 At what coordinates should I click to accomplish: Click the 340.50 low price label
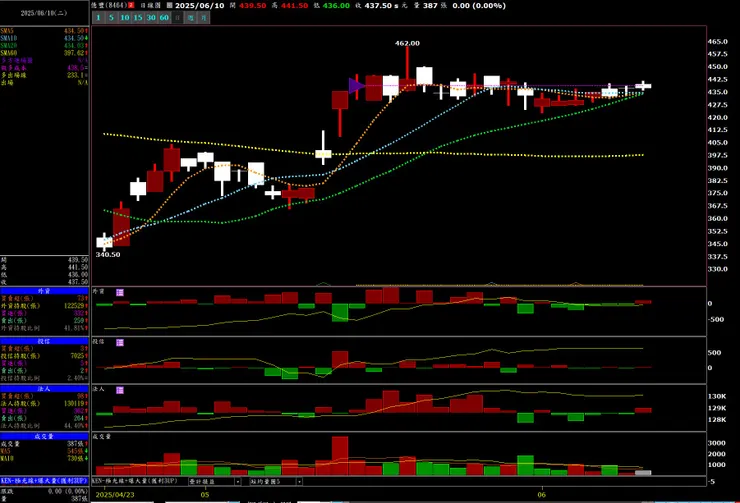[108, 254]
